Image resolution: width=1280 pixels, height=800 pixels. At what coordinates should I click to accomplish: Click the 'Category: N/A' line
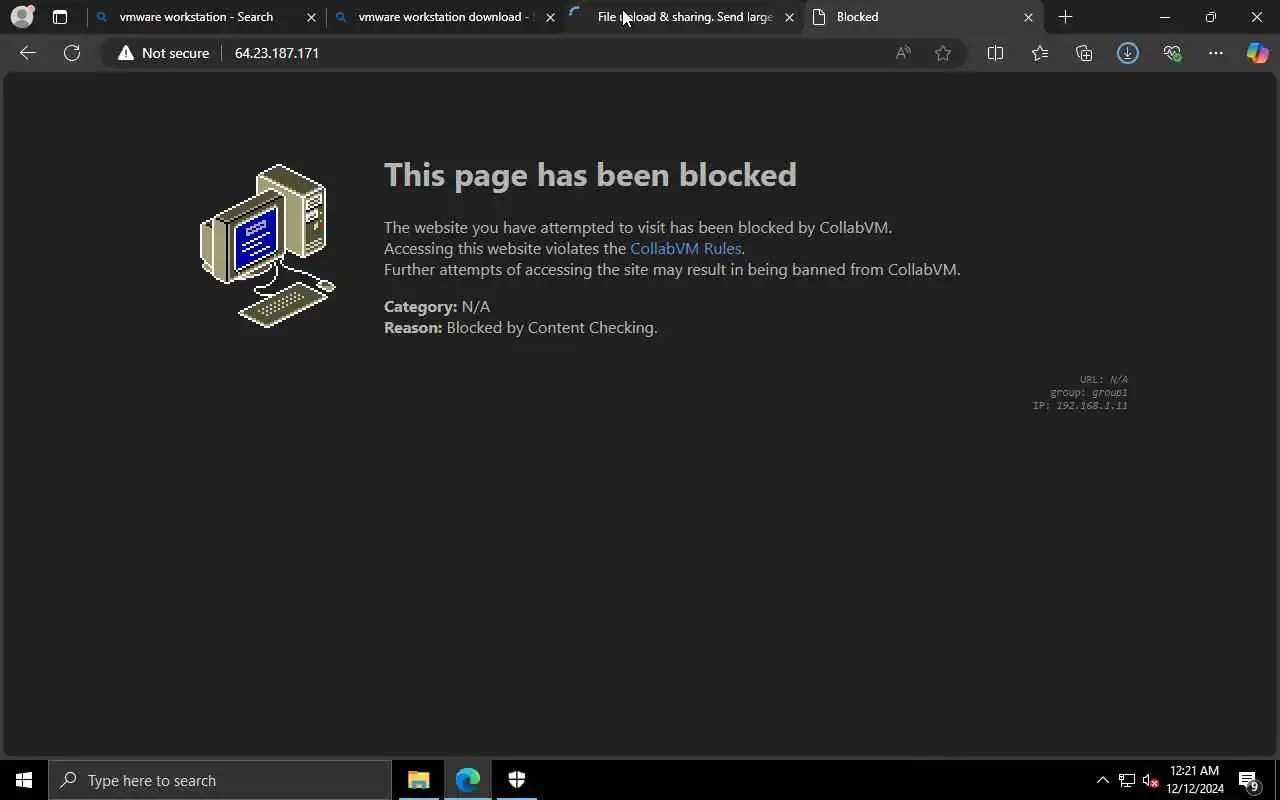click(x=437, y=306)
